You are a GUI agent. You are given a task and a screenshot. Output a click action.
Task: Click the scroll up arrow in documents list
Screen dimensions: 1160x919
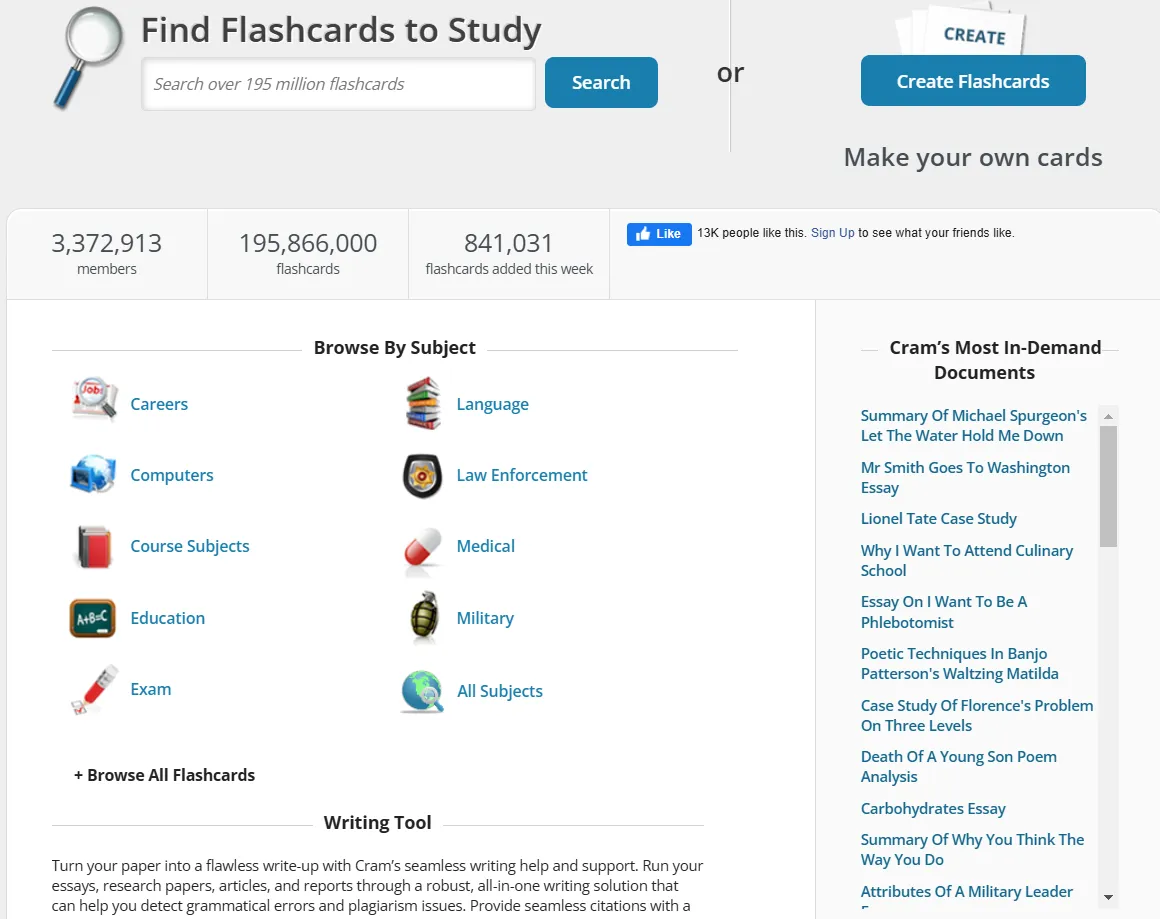click(1108, 417)
